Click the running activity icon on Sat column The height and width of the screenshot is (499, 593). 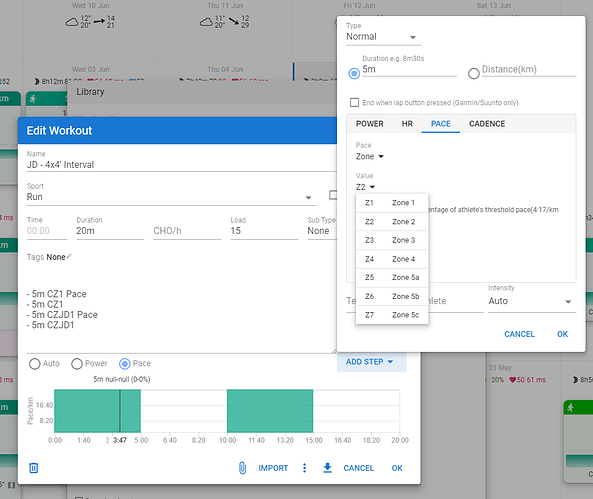point(570,407)
